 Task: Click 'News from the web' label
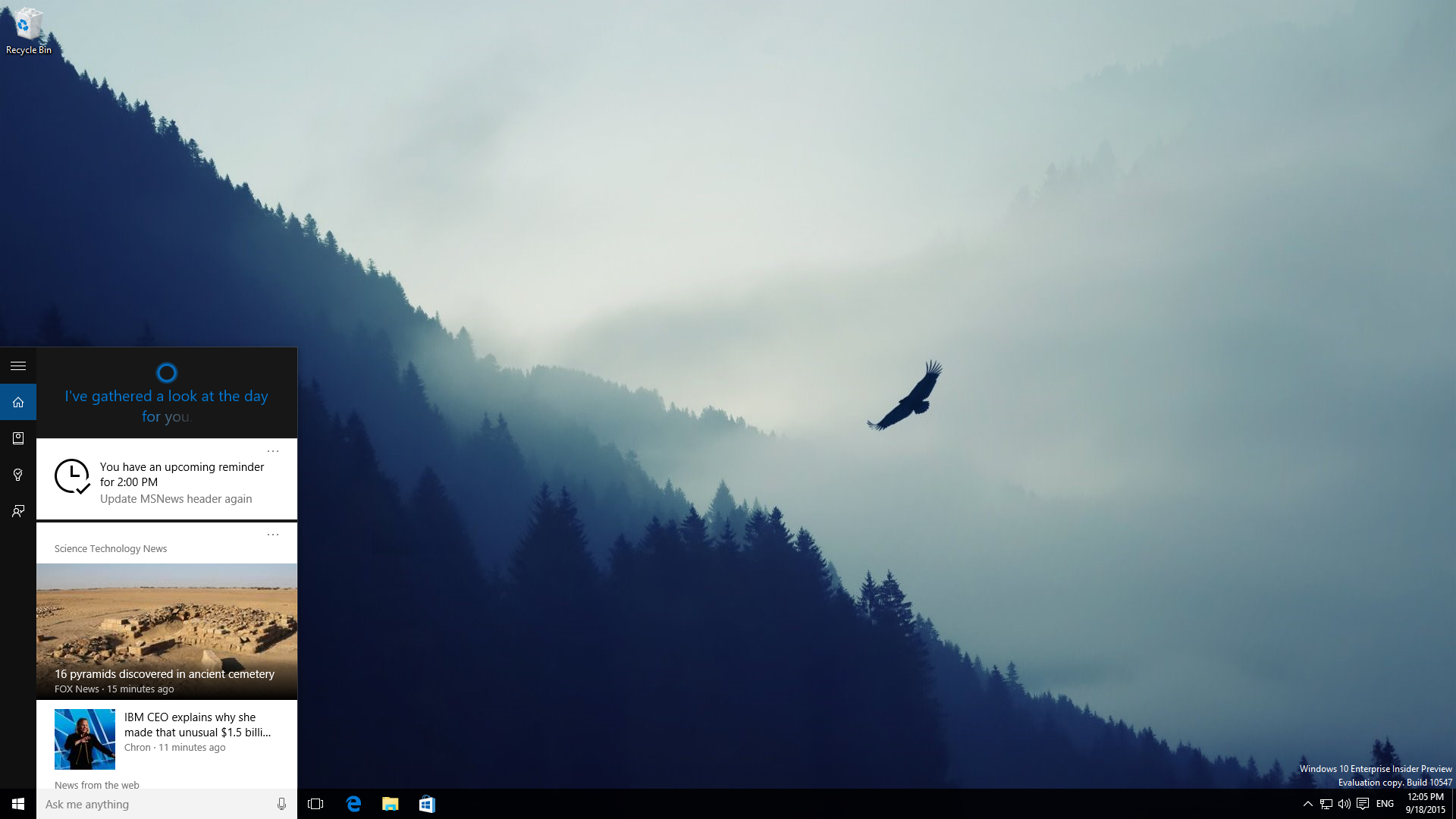(x=97, y=785)
